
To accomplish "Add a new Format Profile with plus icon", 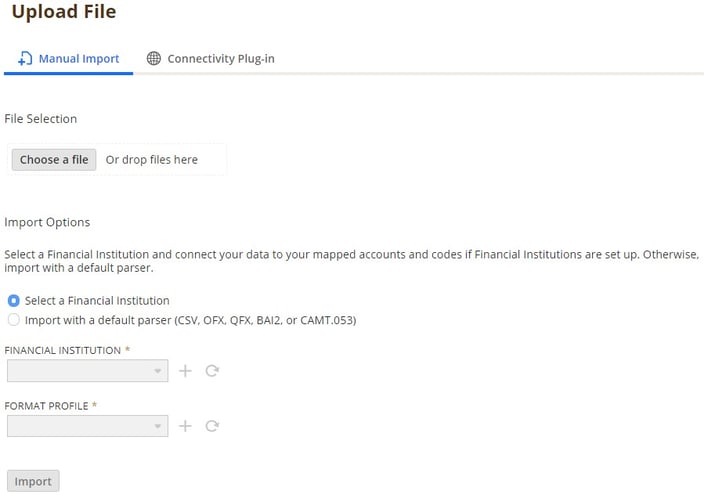I will click(x=185, y=426).
